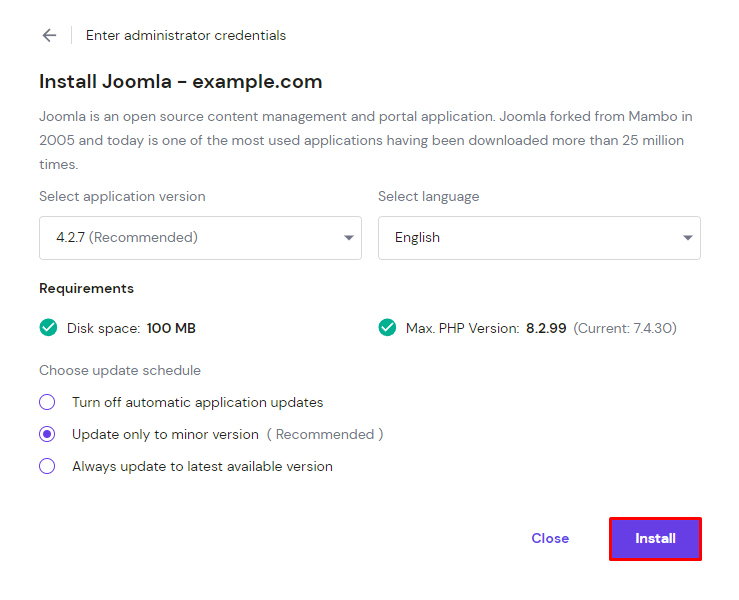Click the Current 7.4.30 PHP version text
Screen dimensions: 739x600
[625, 328]
